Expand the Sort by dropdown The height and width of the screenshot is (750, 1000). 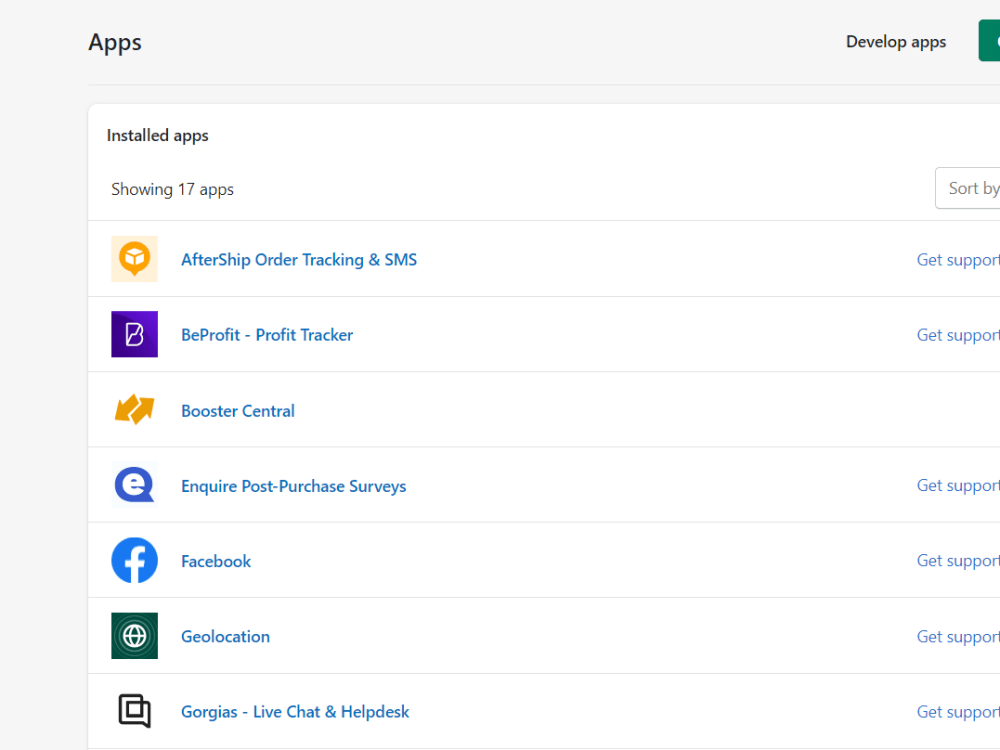click(x=967, y=188)
